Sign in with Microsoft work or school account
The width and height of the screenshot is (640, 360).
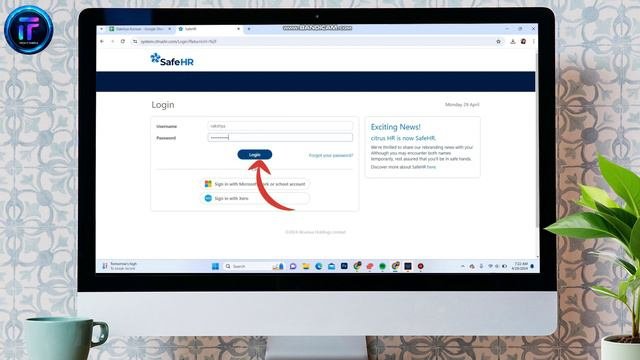[256, 184]
